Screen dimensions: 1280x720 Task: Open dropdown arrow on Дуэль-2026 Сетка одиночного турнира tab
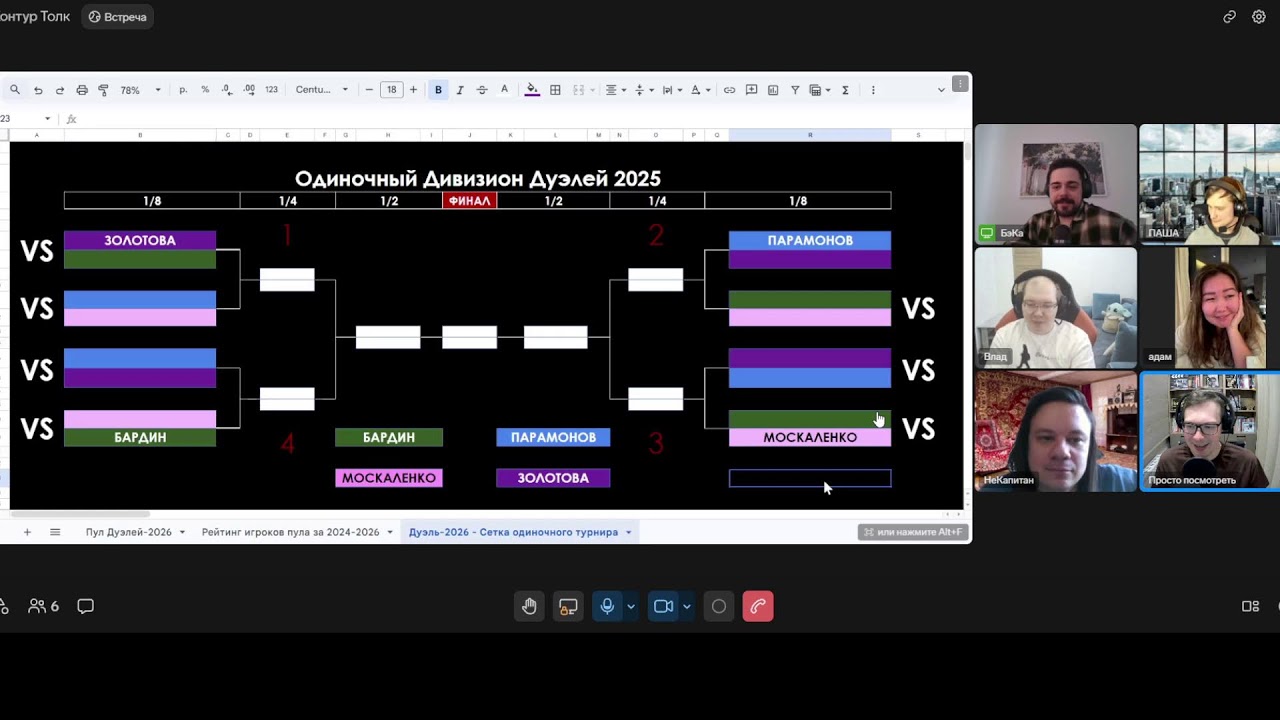click(x=628, y=532)
